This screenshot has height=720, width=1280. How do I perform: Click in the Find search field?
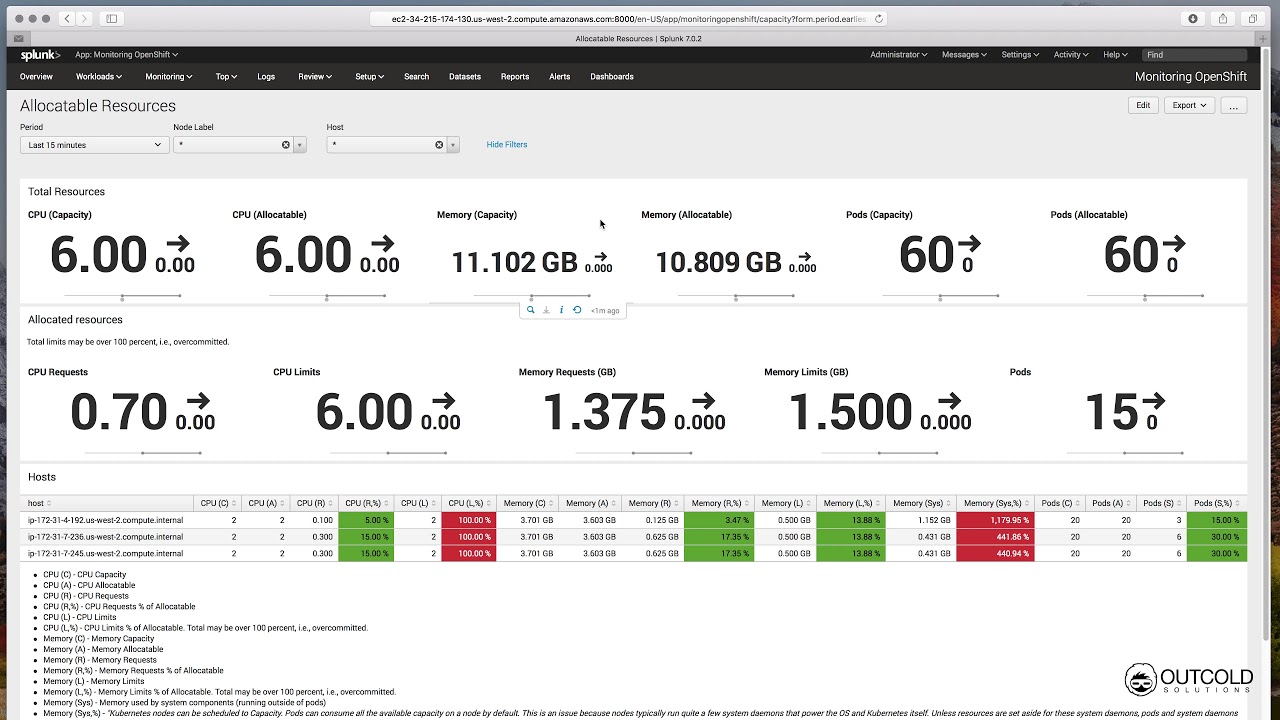click(1195, 55)
